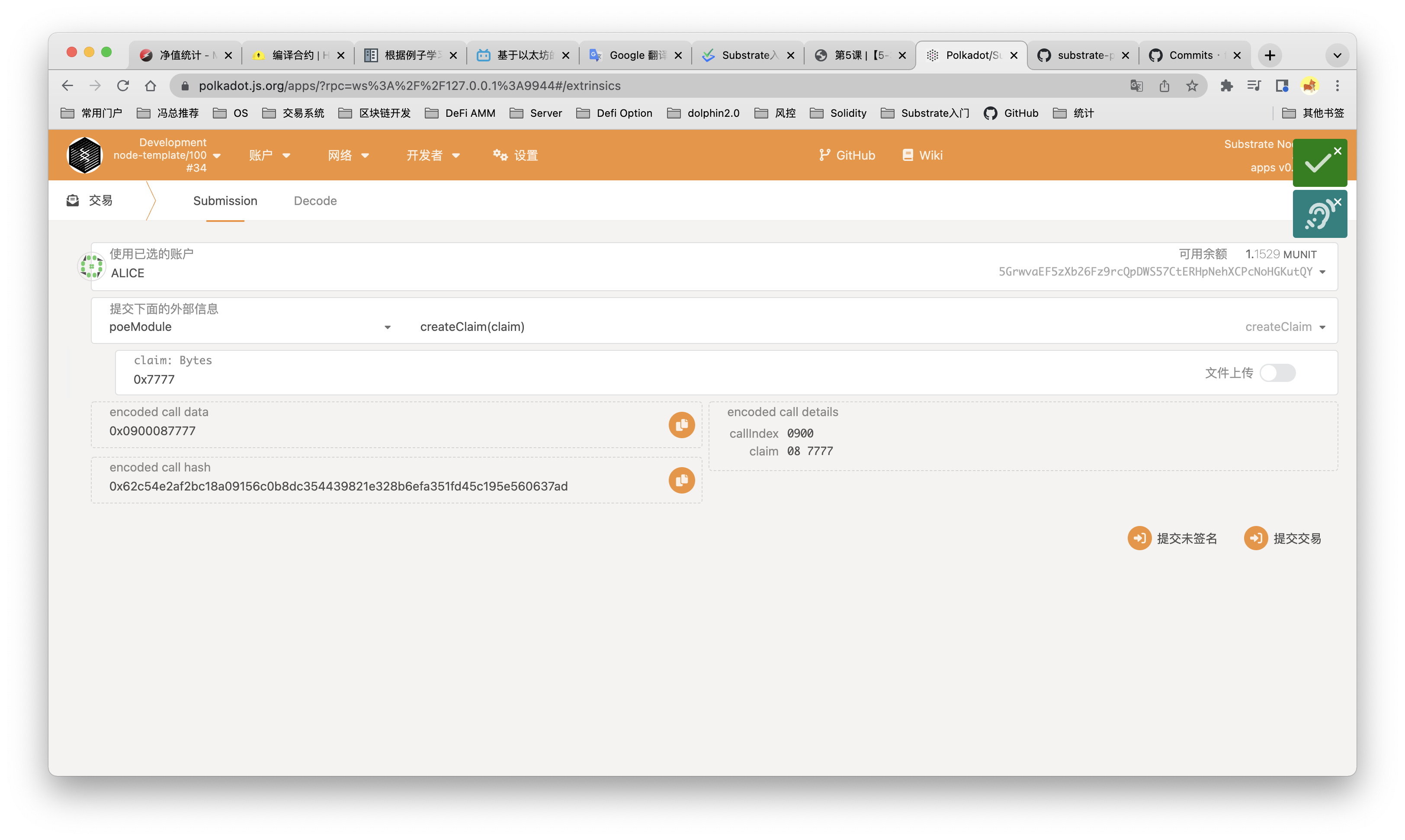Open the createClaim method dropdown

point(1322,327)
